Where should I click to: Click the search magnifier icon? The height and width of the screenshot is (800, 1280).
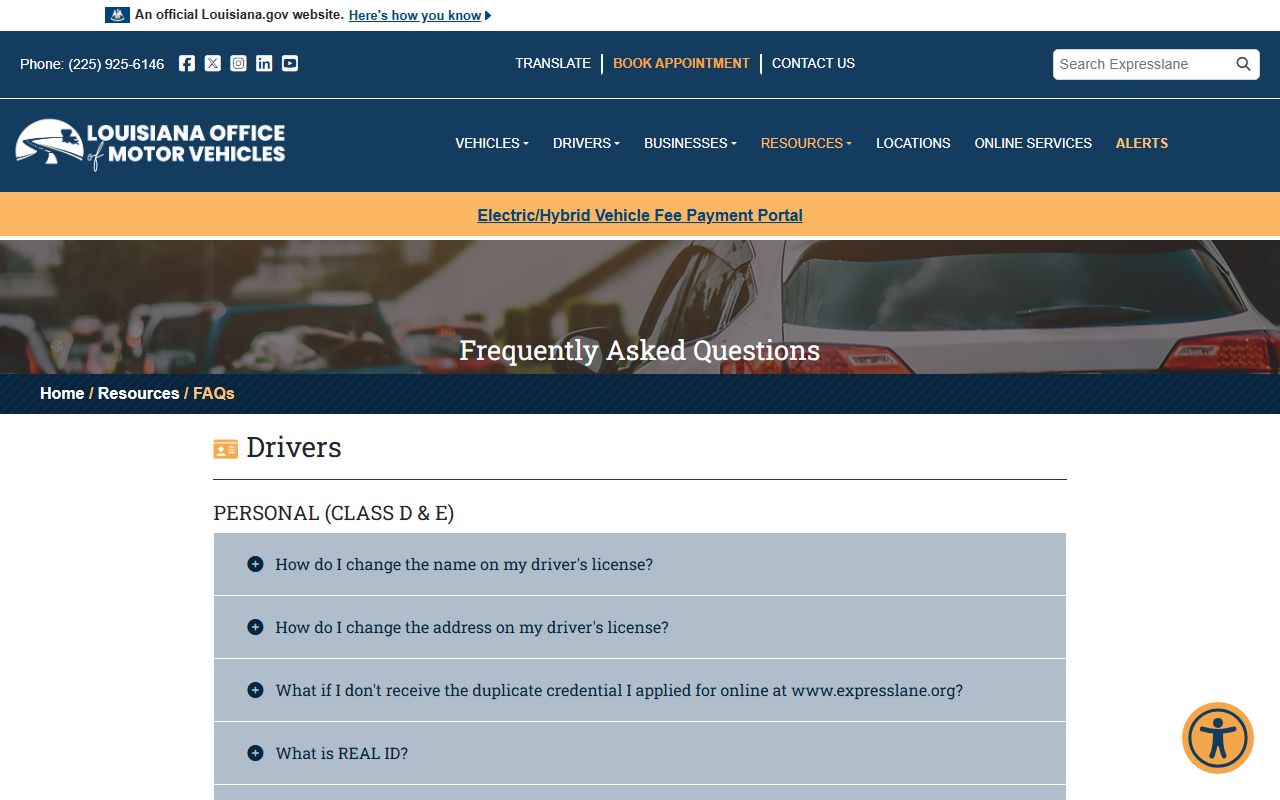1243,64
